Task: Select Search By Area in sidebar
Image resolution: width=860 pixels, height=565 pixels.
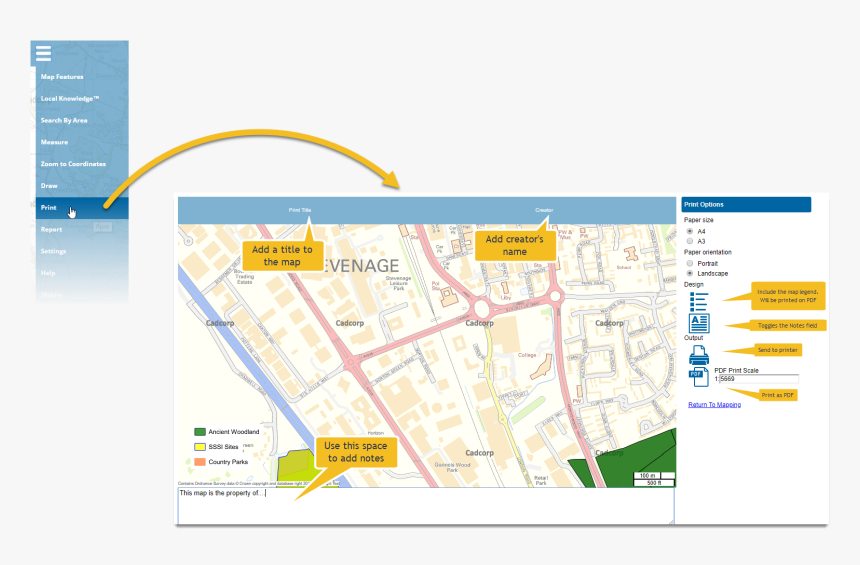Action: click(64, 120)
